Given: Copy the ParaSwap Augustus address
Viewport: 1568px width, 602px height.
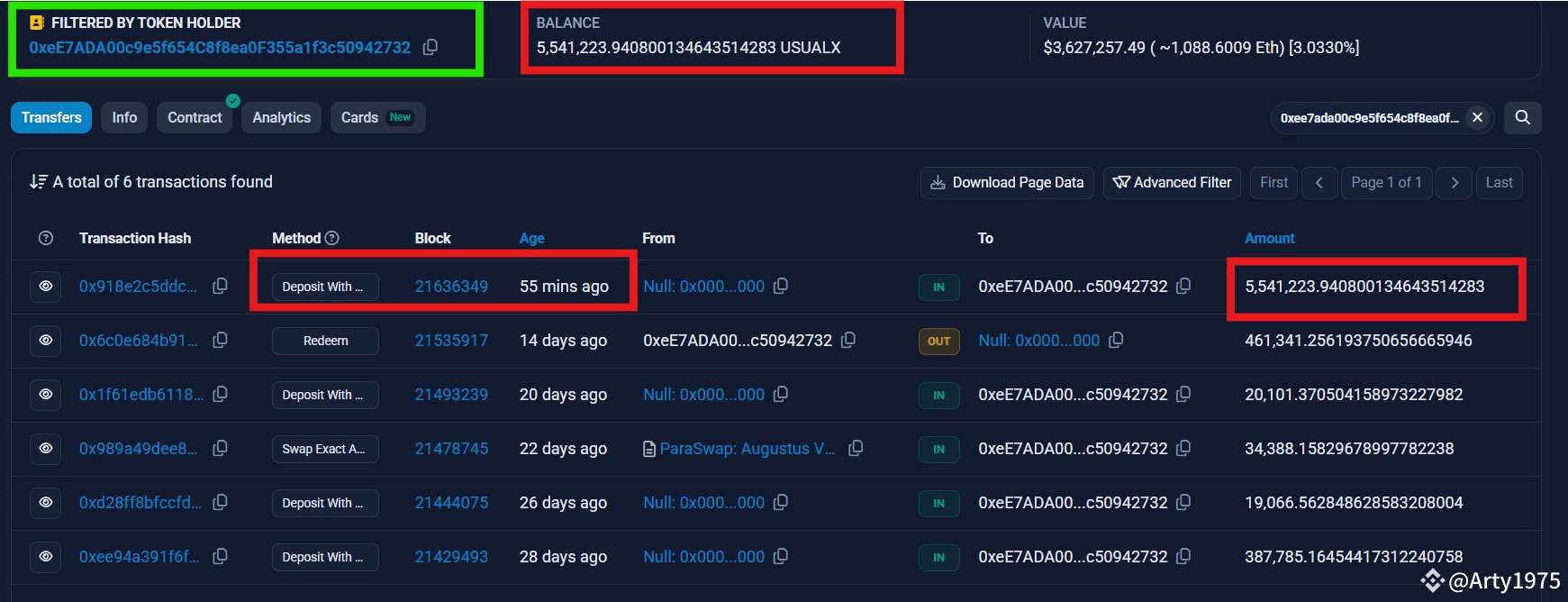Looking at the screenshot, I should [x=856, y=448].
